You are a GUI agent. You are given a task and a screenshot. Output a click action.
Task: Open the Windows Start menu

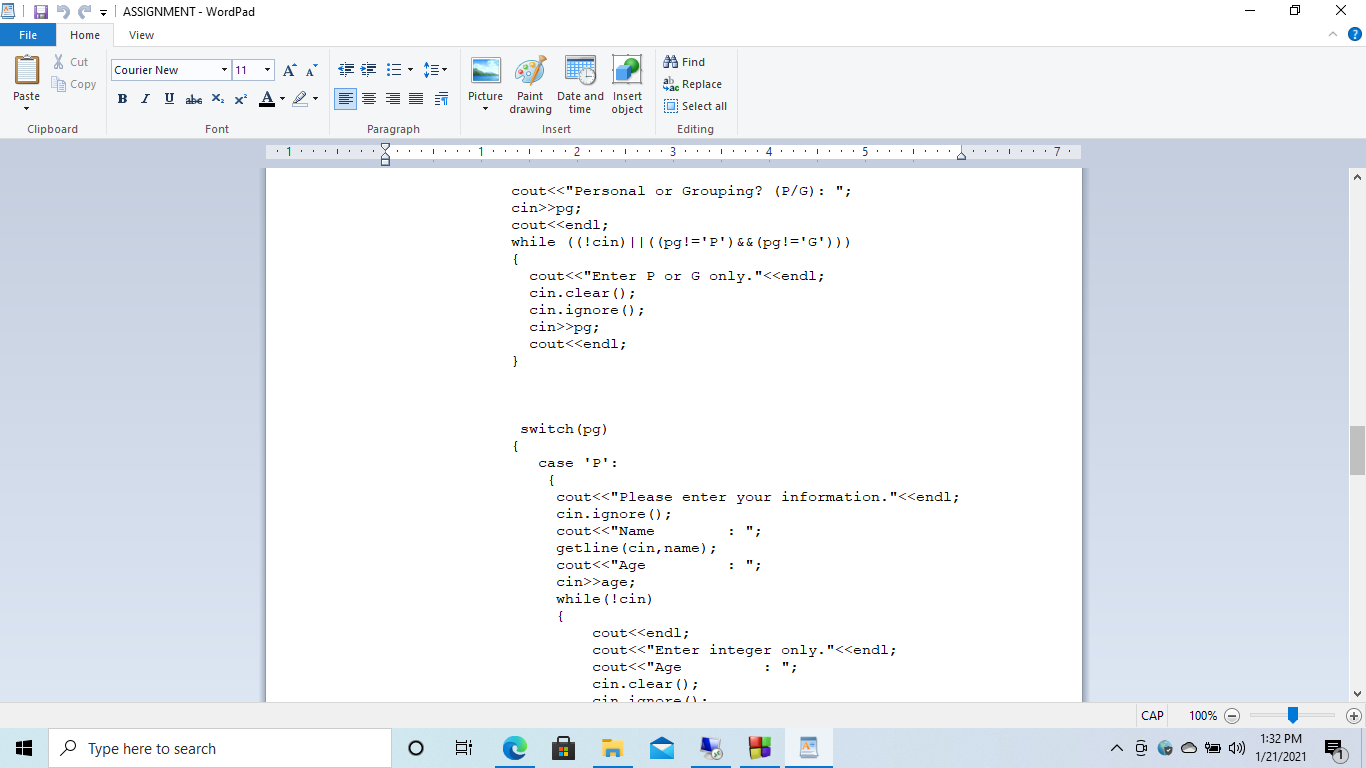point(24,748)
